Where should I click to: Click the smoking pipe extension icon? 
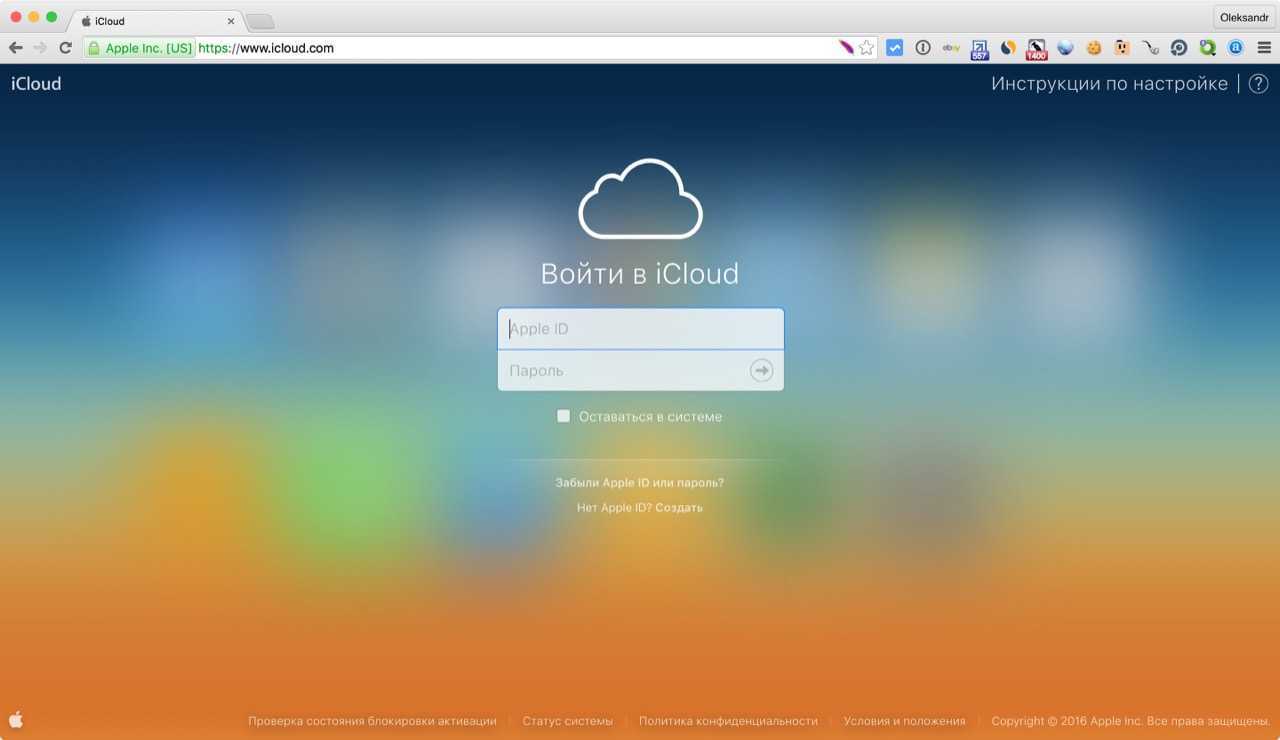[1151, 48]
